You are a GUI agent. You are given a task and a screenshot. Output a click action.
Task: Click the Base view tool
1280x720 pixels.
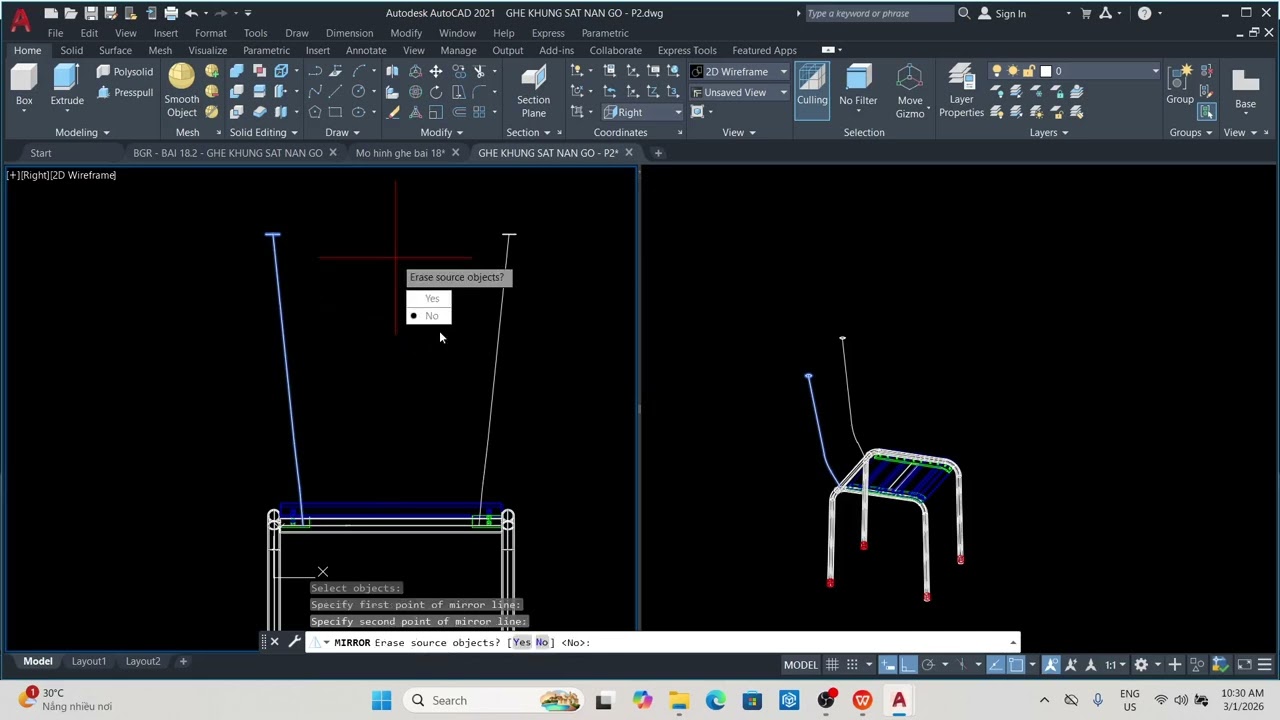click(1245, 88)
